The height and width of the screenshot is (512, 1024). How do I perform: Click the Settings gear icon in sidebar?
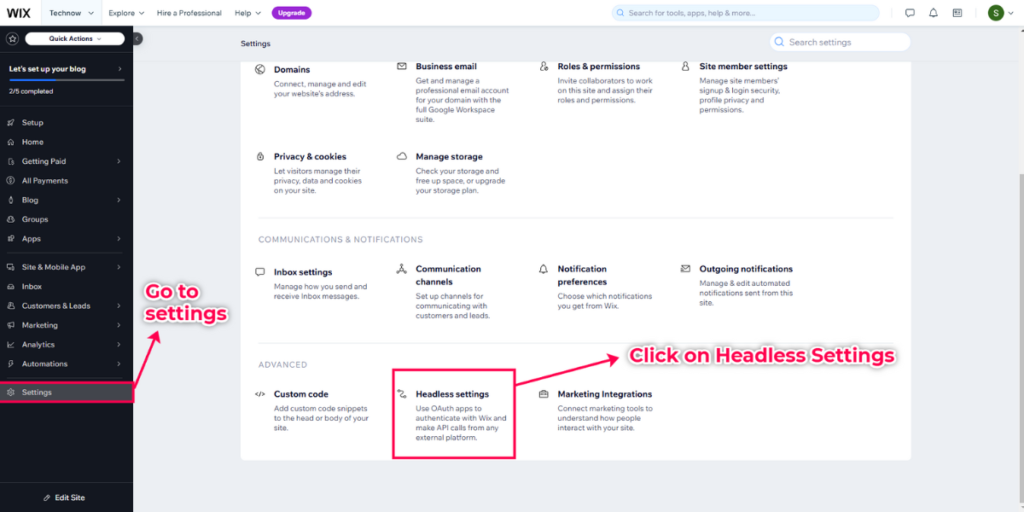tap(10, 392)
